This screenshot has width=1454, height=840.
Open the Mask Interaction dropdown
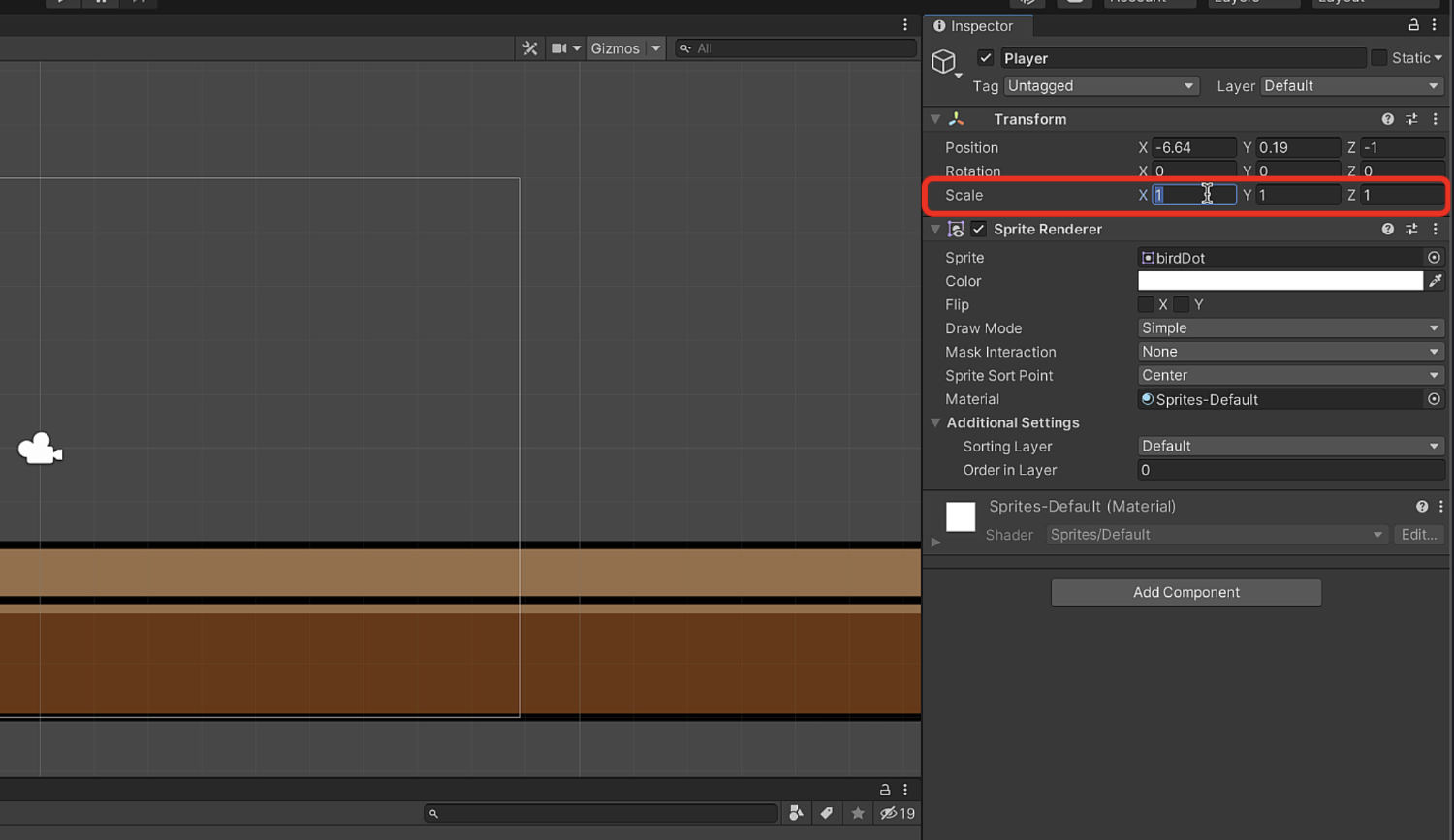coord(1291,352)
